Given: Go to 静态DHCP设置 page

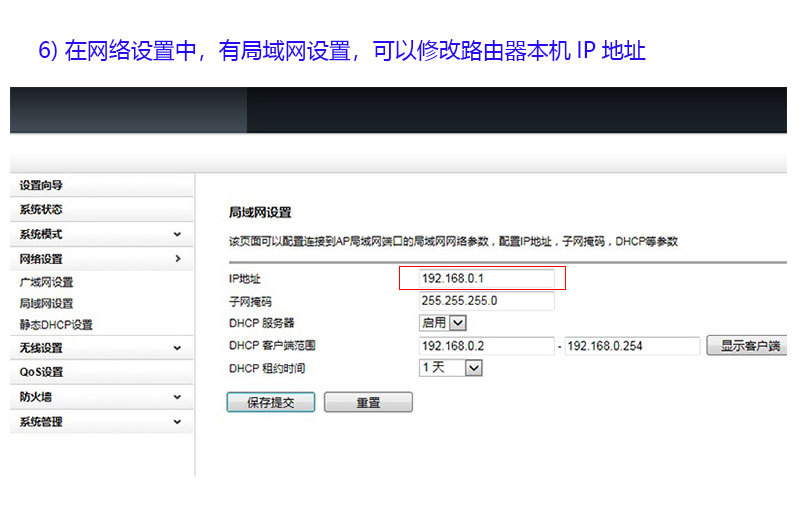Looking at the screenshot, I should (56, 324).
